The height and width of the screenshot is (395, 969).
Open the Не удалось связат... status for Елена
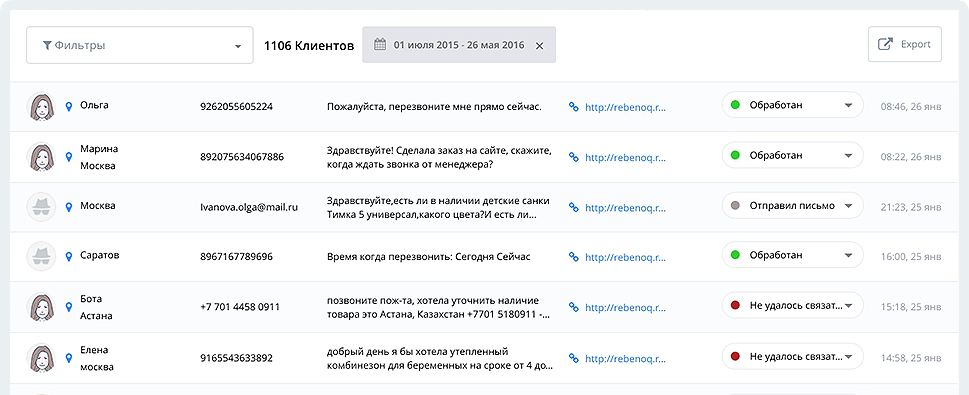[792, 357]
